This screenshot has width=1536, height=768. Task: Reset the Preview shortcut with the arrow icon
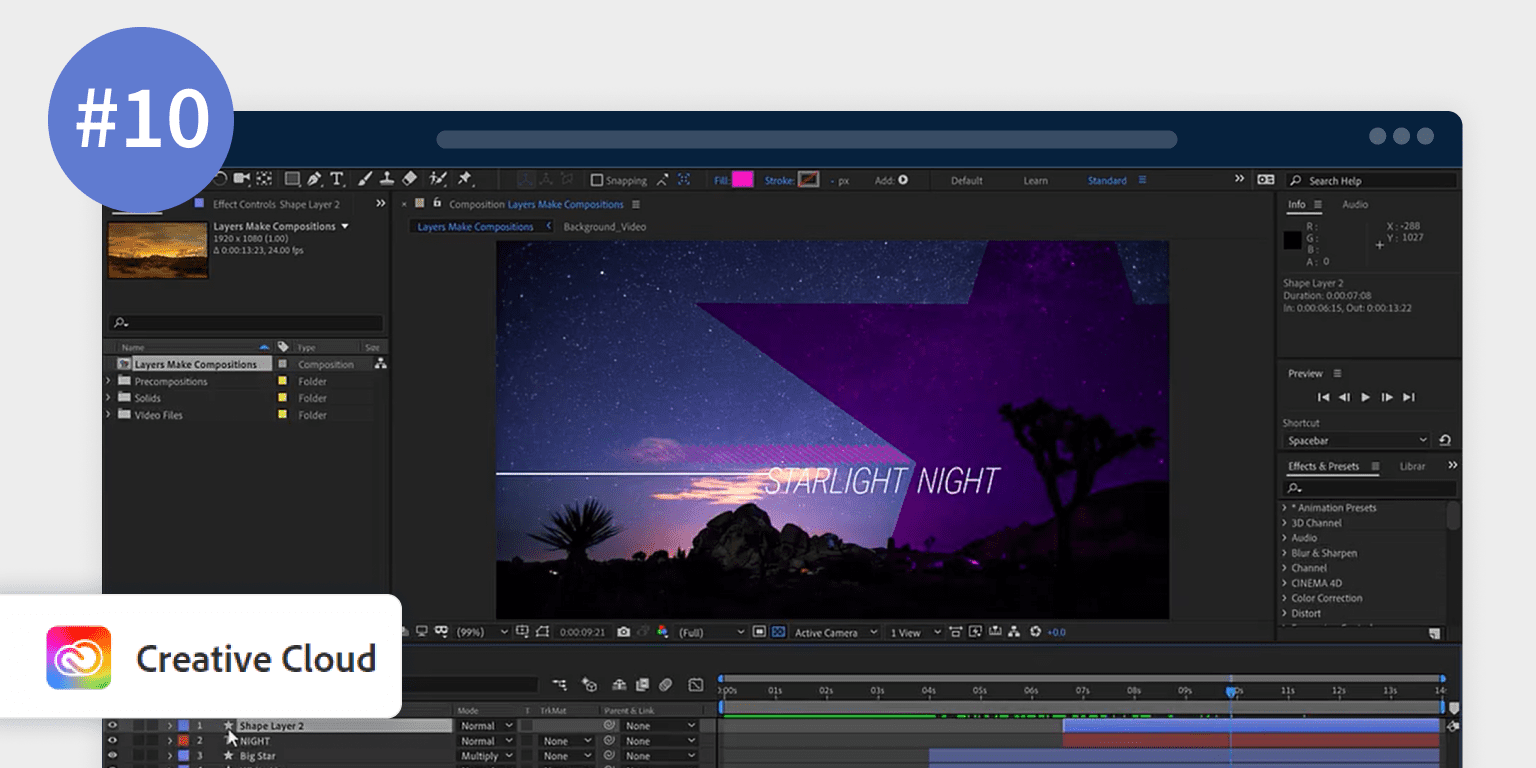(x=1445, y=440)
